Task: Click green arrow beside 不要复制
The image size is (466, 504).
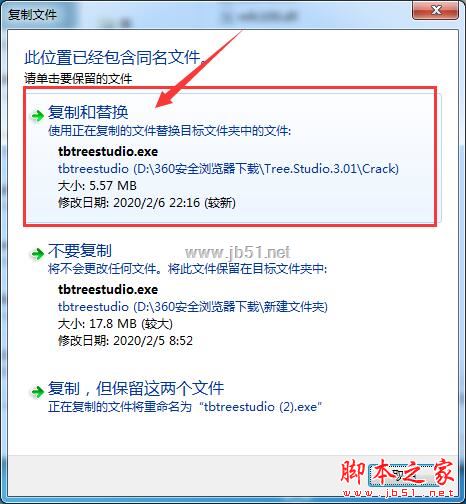Action: [x=38, y=254]
